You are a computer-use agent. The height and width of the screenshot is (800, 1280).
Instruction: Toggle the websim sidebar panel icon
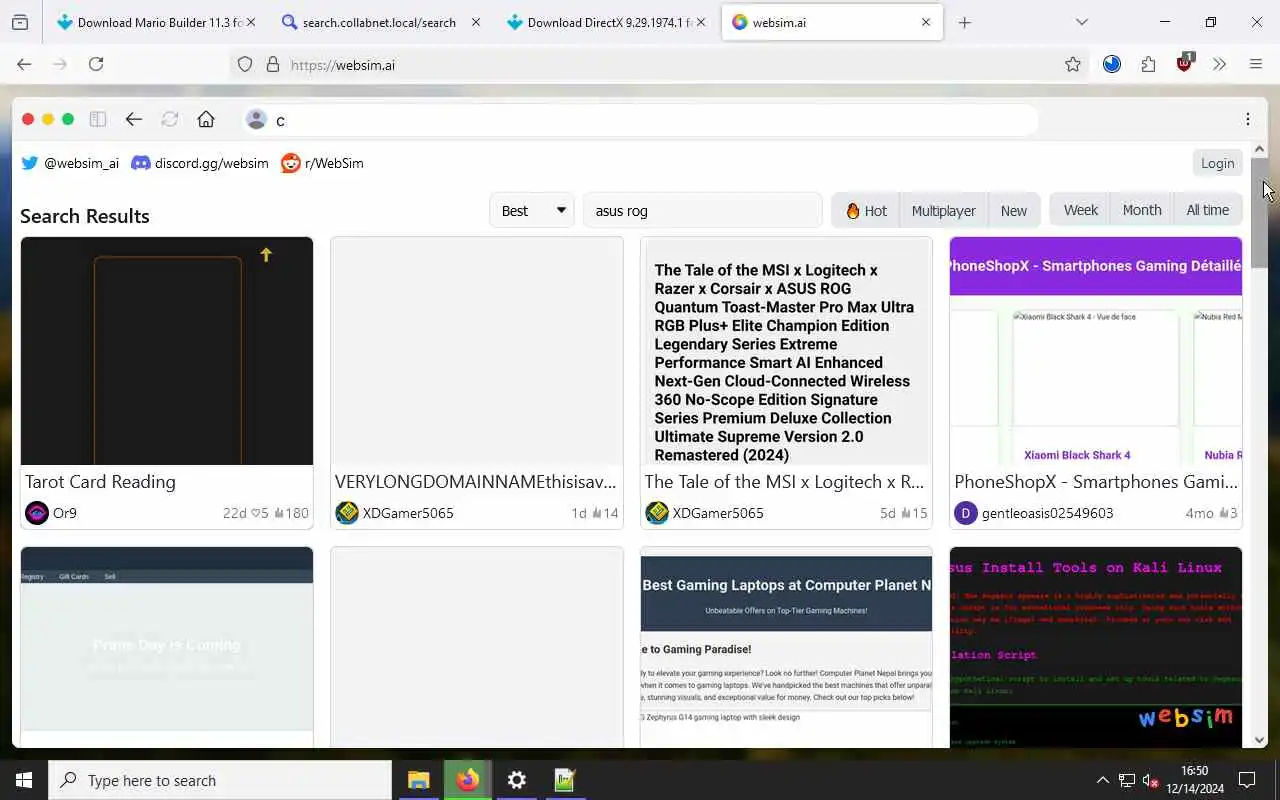98,120
